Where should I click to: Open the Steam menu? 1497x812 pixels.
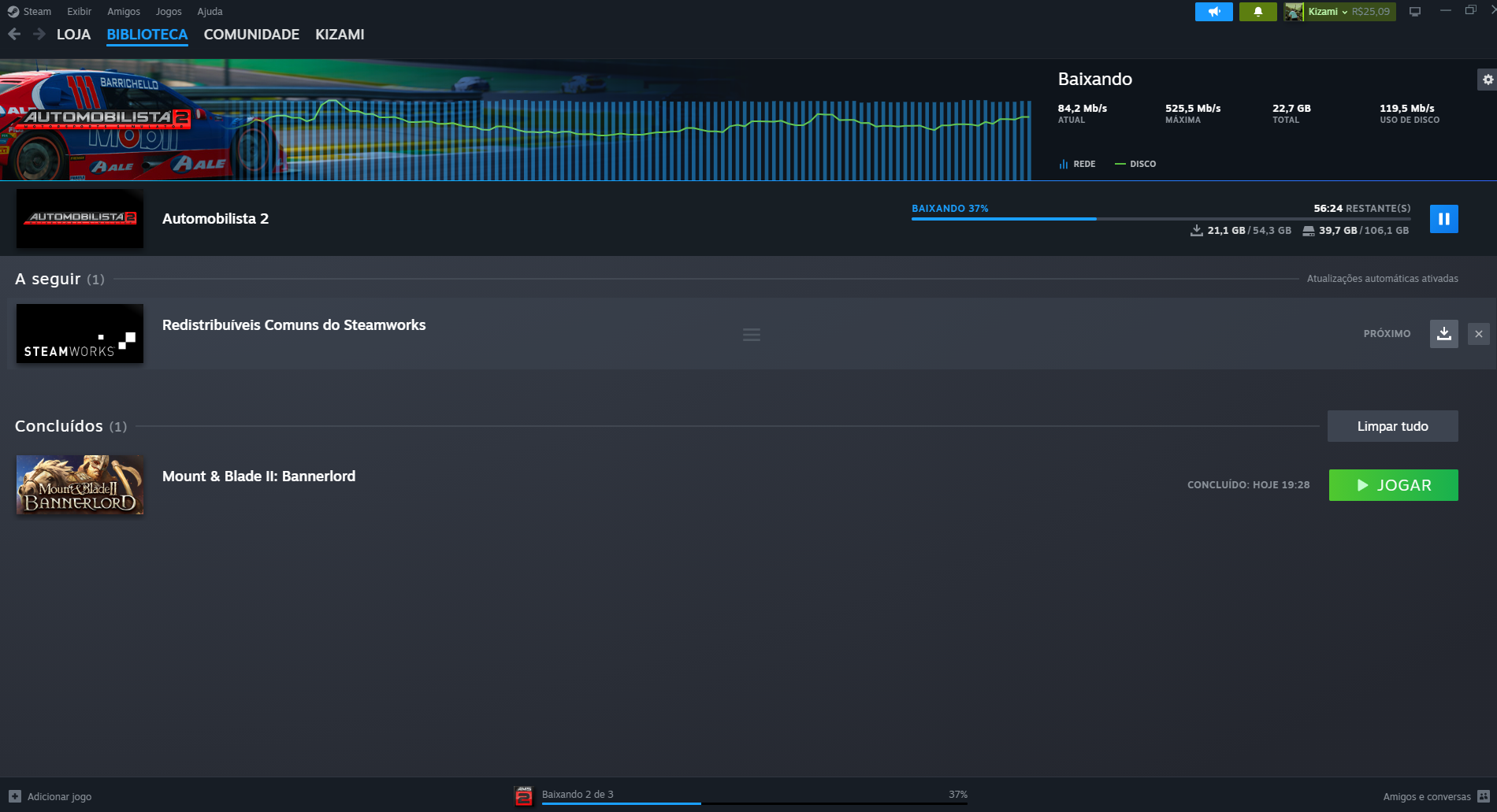(37, 12)
